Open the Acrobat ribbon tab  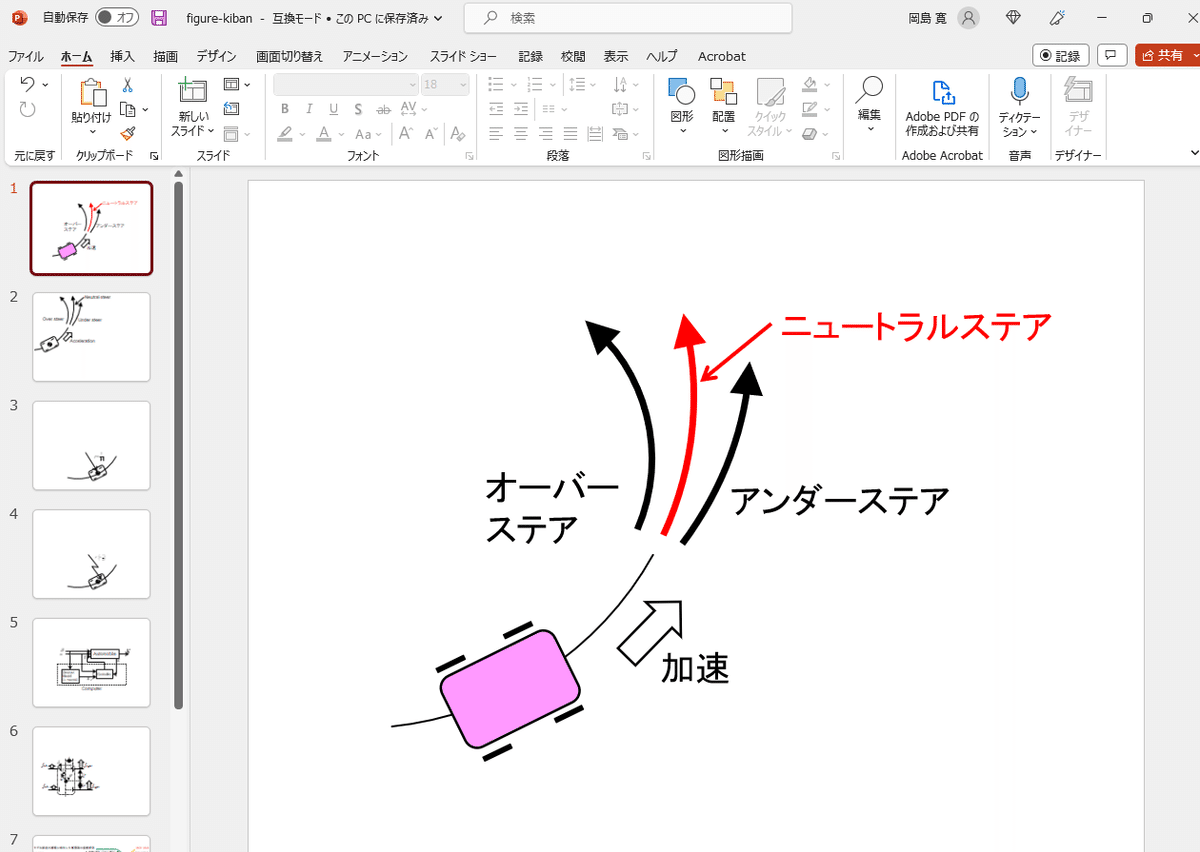point(721,56)
